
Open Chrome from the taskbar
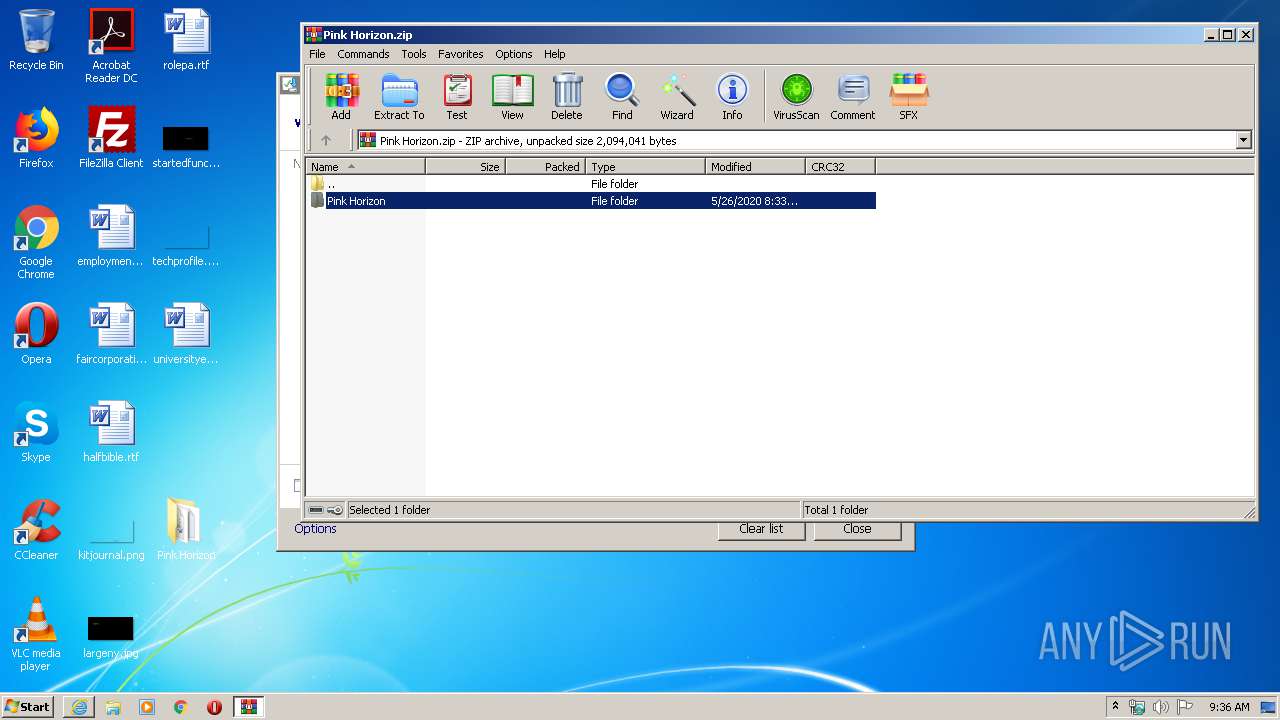point(181,707)
